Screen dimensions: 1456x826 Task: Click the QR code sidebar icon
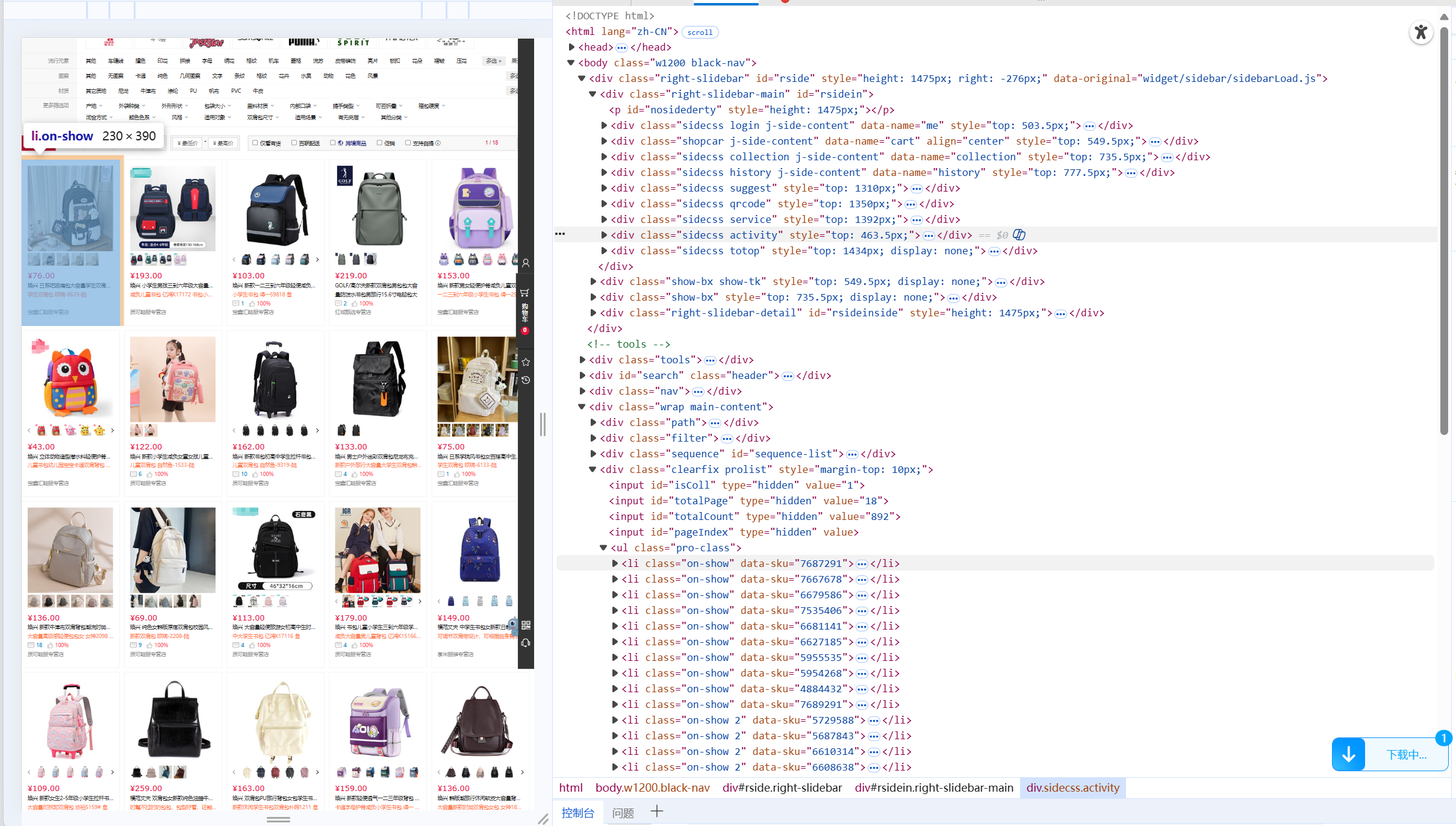(x=526, y=625)
